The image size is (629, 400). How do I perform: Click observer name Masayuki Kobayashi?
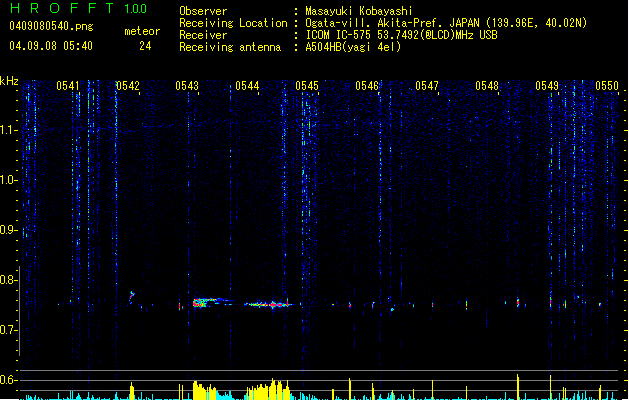pos(359,11)
